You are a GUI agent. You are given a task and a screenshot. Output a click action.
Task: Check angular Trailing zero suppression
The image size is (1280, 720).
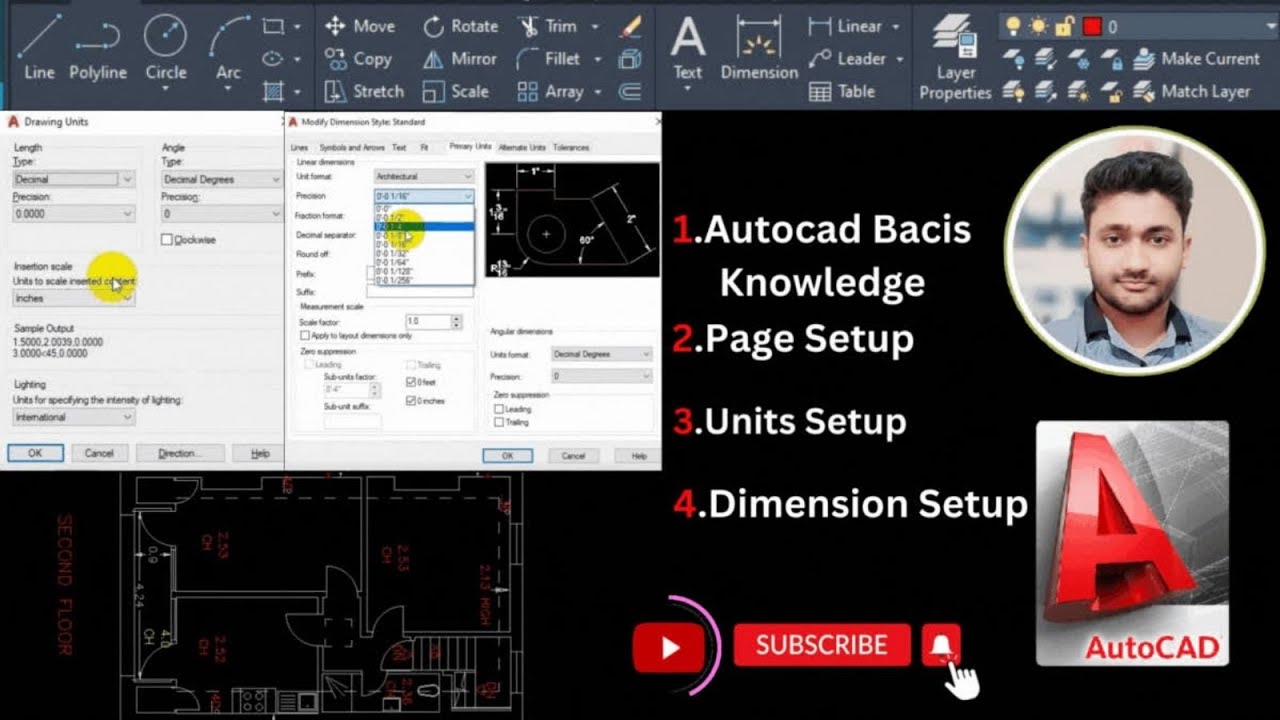[500, 422]
